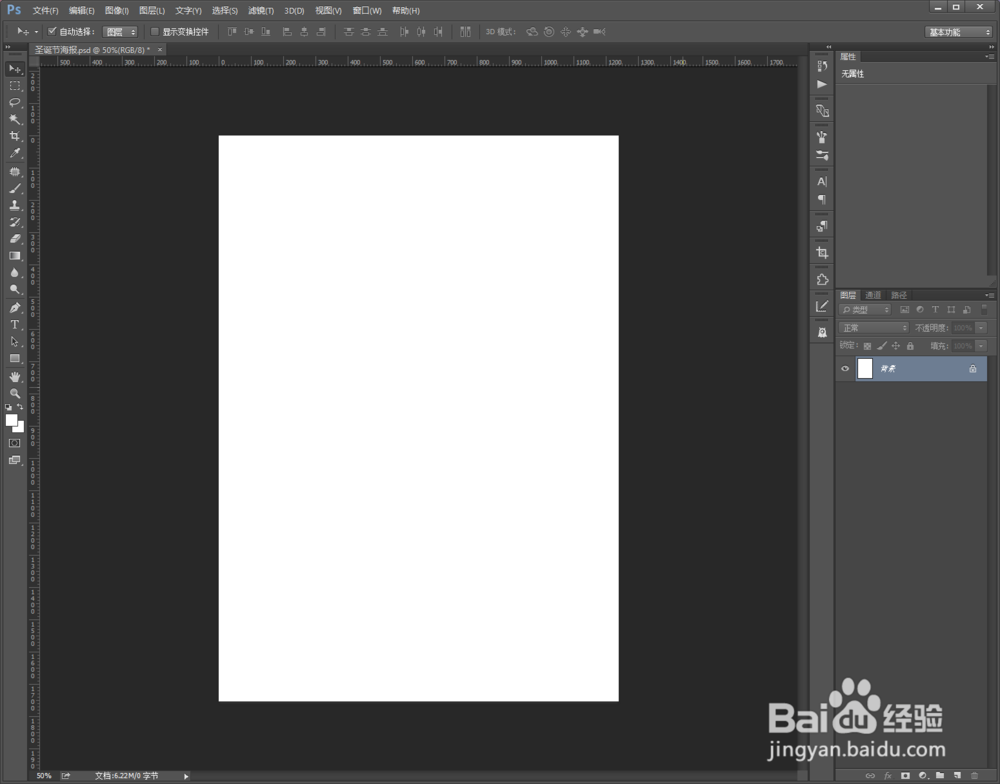Open the tool preset picker arrow

click(36, 32)
